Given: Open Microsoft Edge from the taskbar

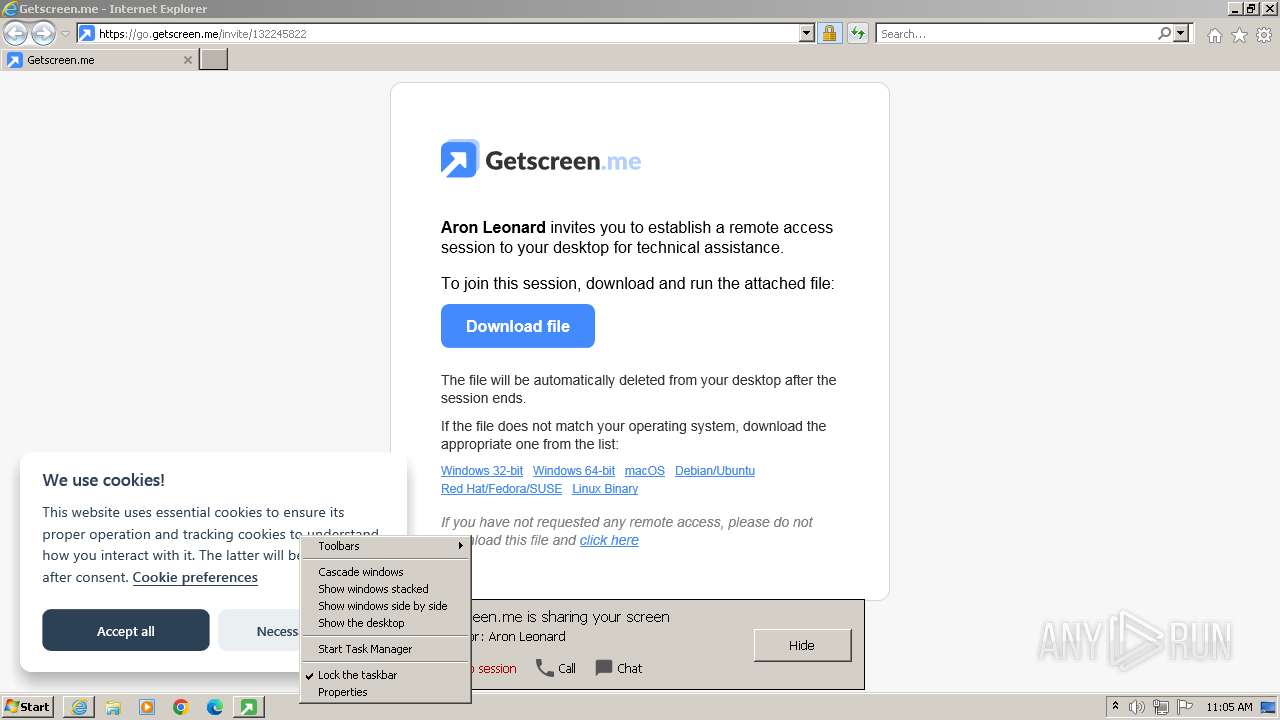Looking at the screenshot, I should (215, 707).
